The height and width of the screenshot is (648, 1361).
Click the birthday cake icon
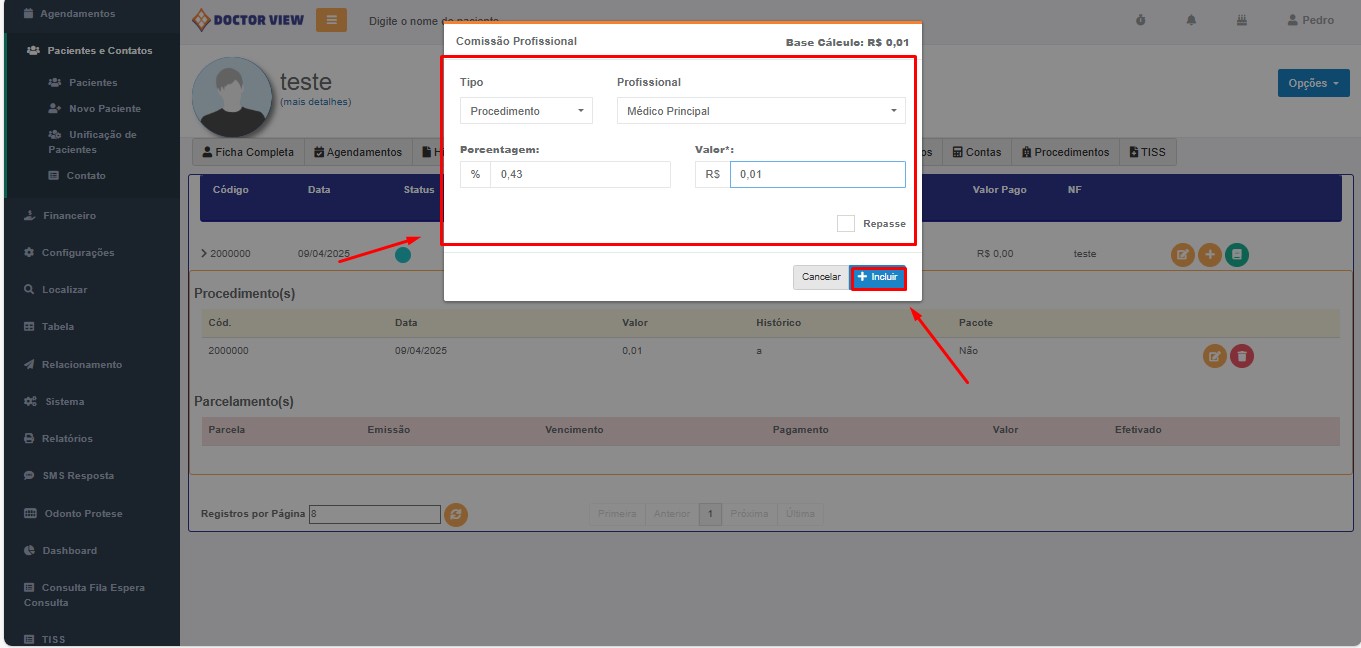[x=1242, y=20]
